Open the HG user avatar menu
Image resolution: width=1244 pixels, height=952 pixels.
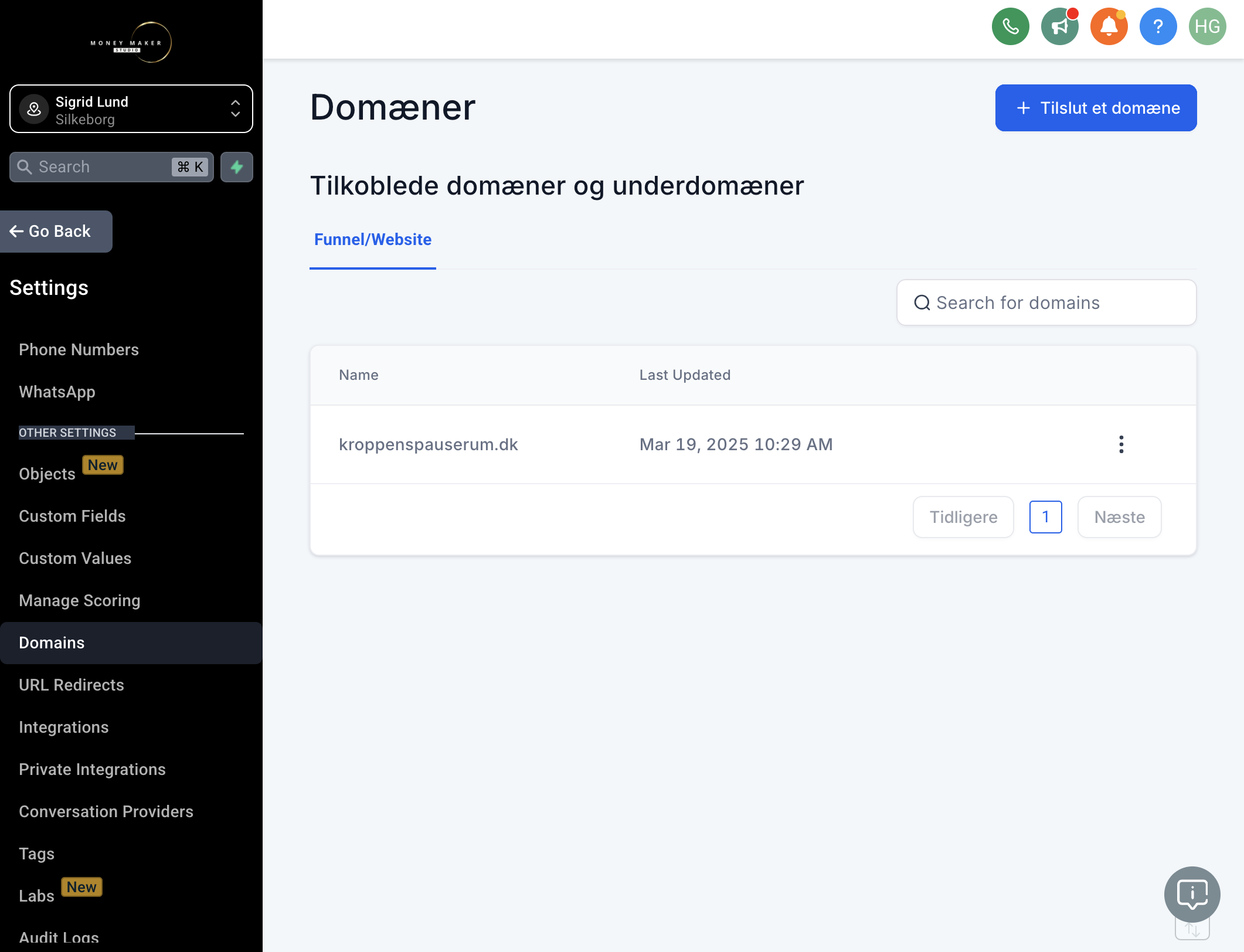[1207, 26]
